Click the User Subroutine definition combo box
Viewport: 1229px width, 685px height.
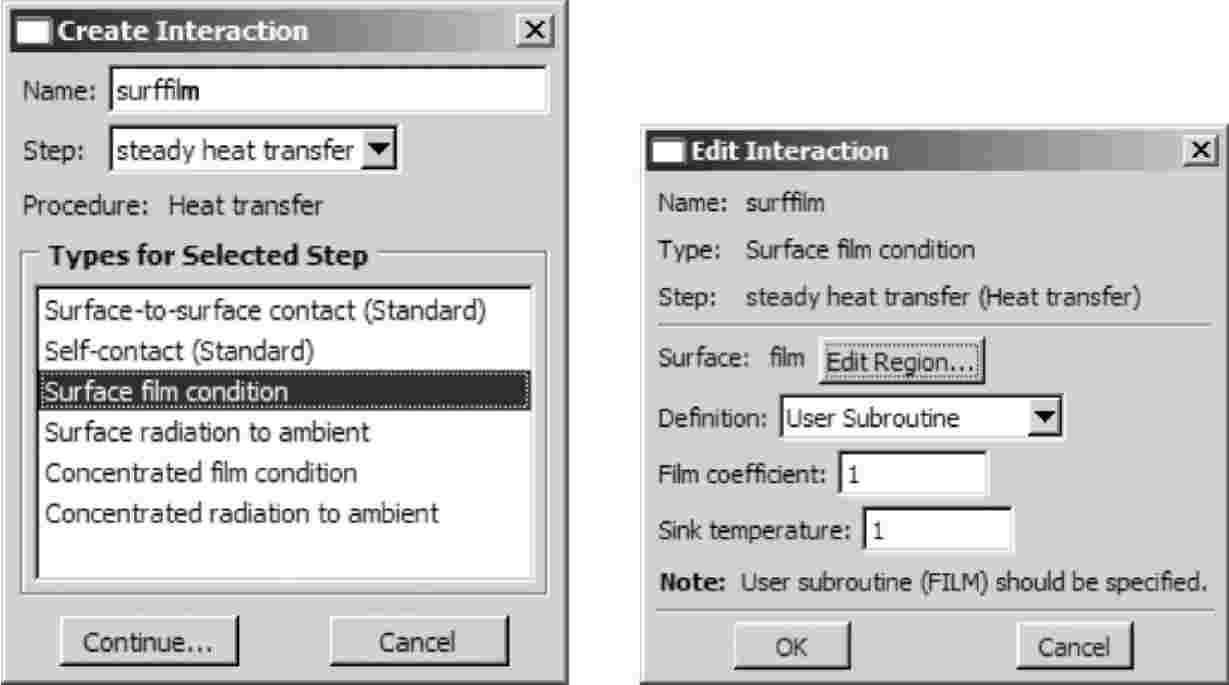click(907, 417)
